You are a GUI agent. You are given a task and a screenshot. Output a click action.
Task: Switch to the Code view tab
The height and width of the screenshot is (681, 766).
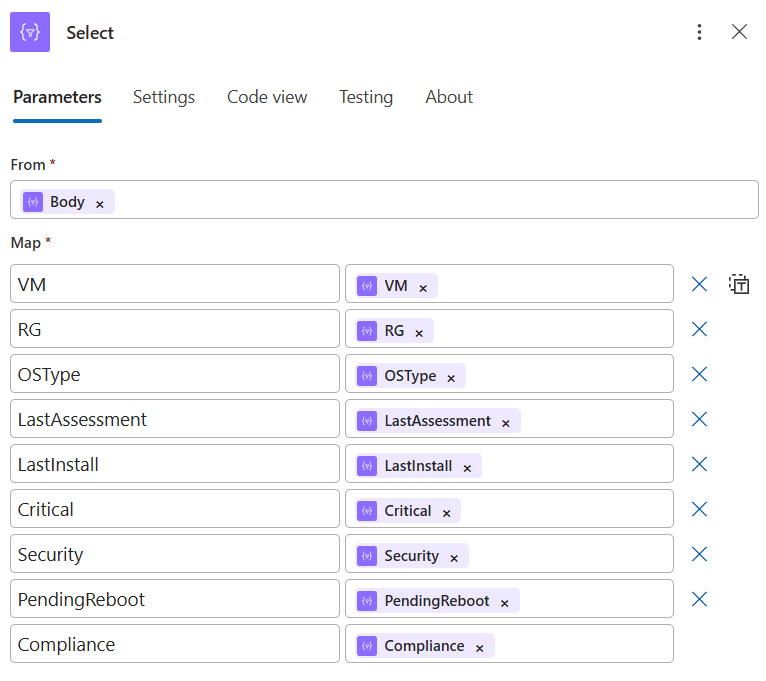tap(267, 97)
